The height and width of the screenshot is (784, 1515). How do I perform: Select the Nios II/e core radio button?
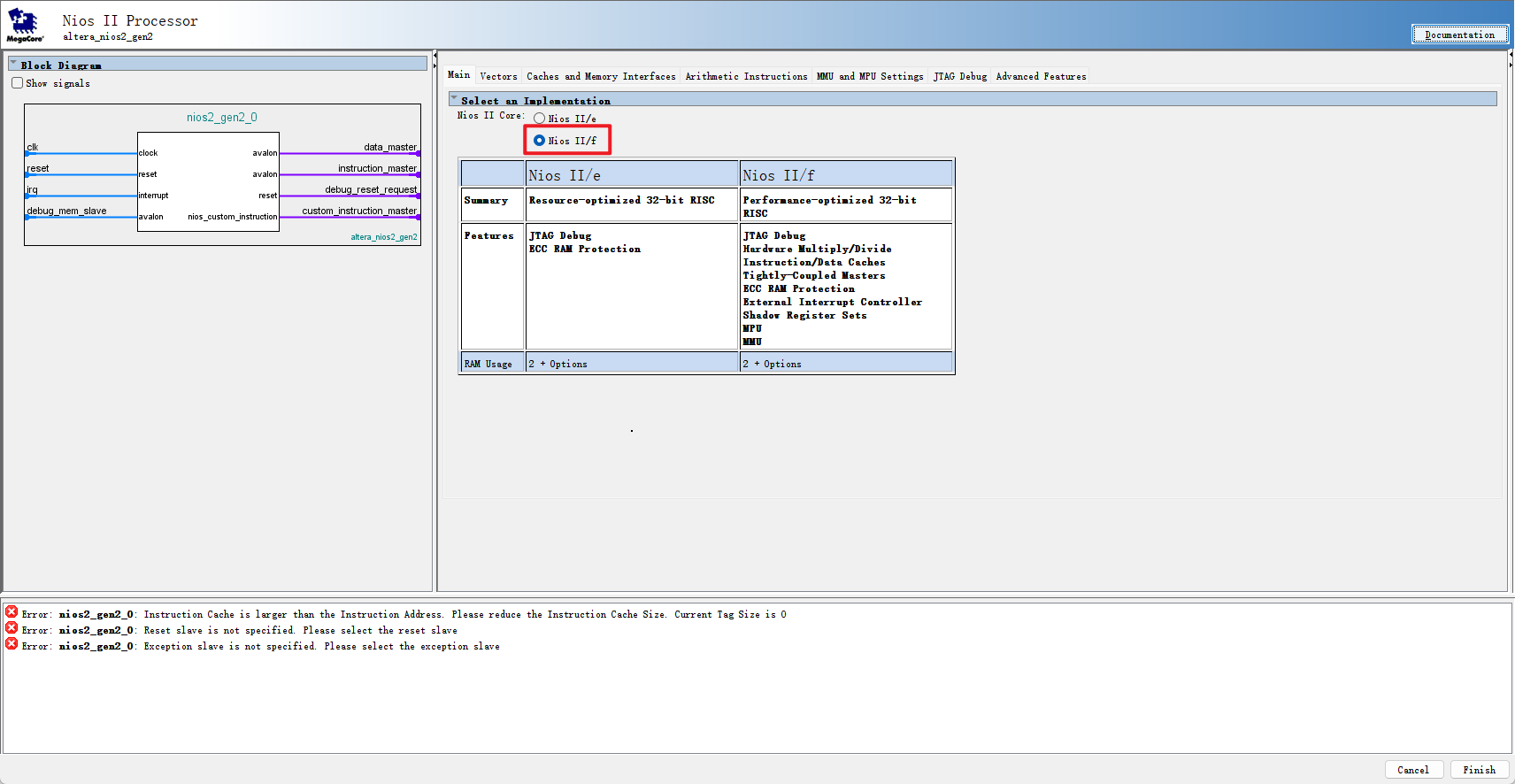coord(539,119)
